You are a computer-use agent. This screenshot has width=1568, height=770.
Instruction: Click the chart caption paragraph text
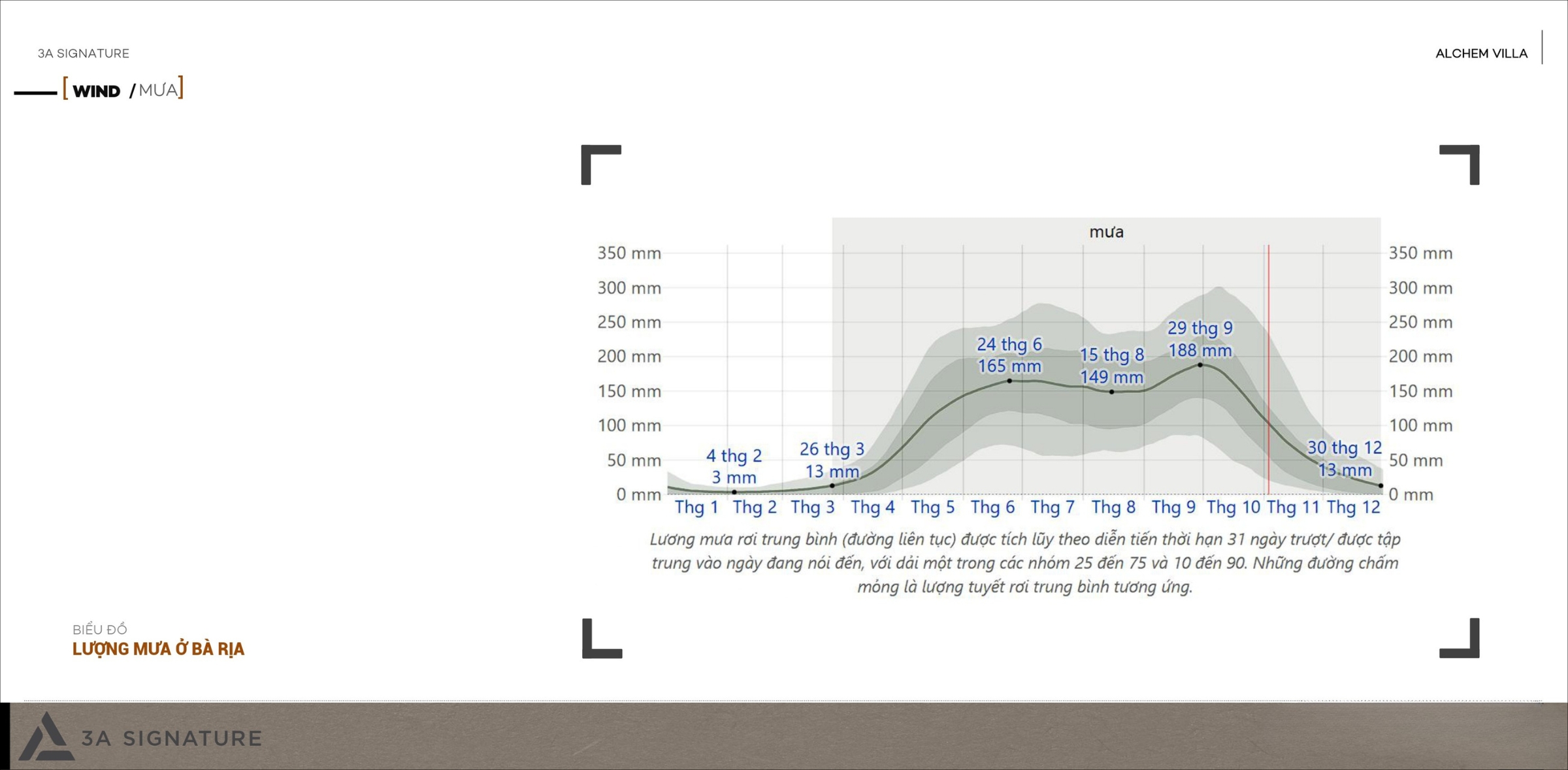coord(1025,563)
